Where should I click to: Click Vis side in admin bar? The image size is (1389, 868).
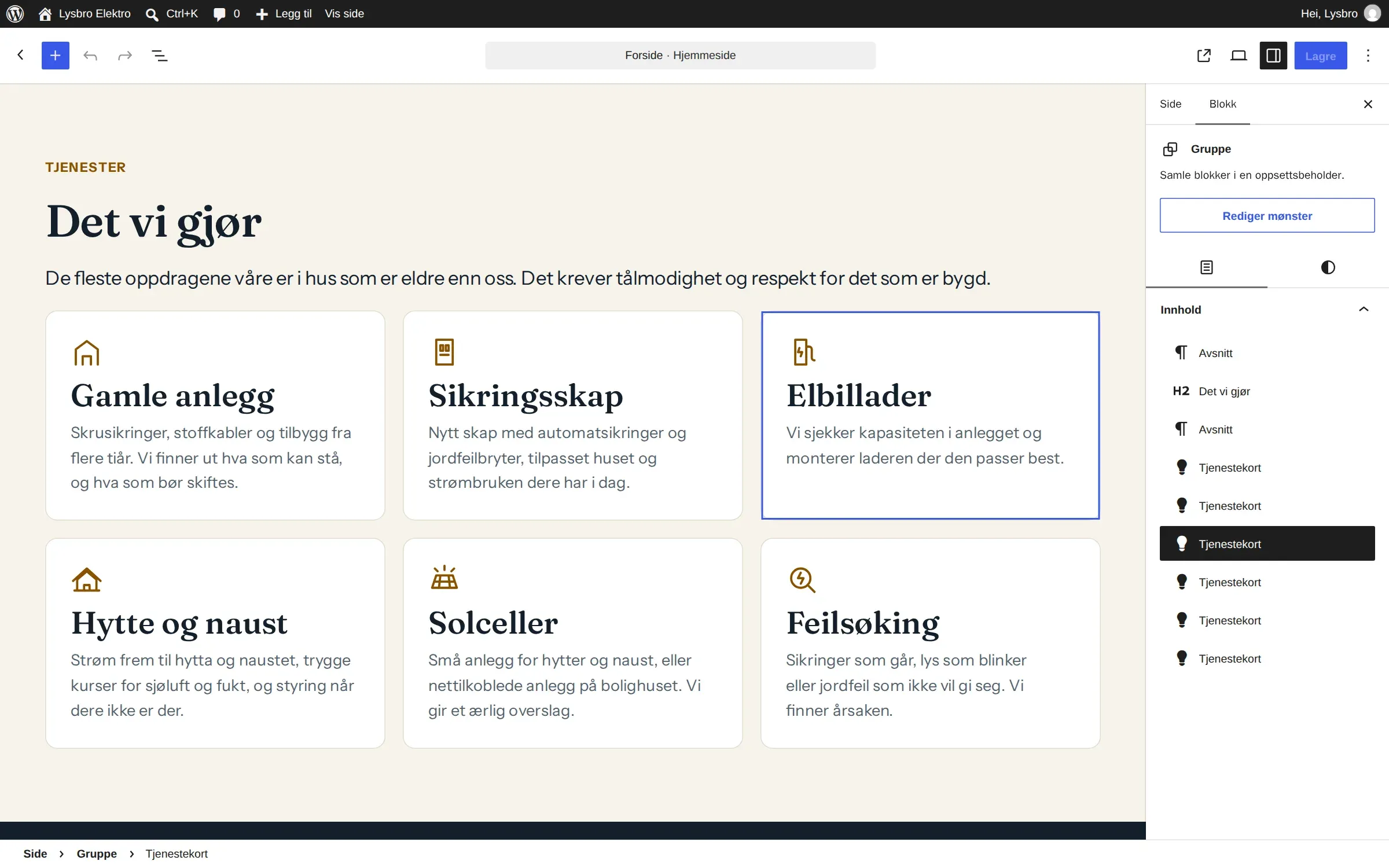point(344,14)
